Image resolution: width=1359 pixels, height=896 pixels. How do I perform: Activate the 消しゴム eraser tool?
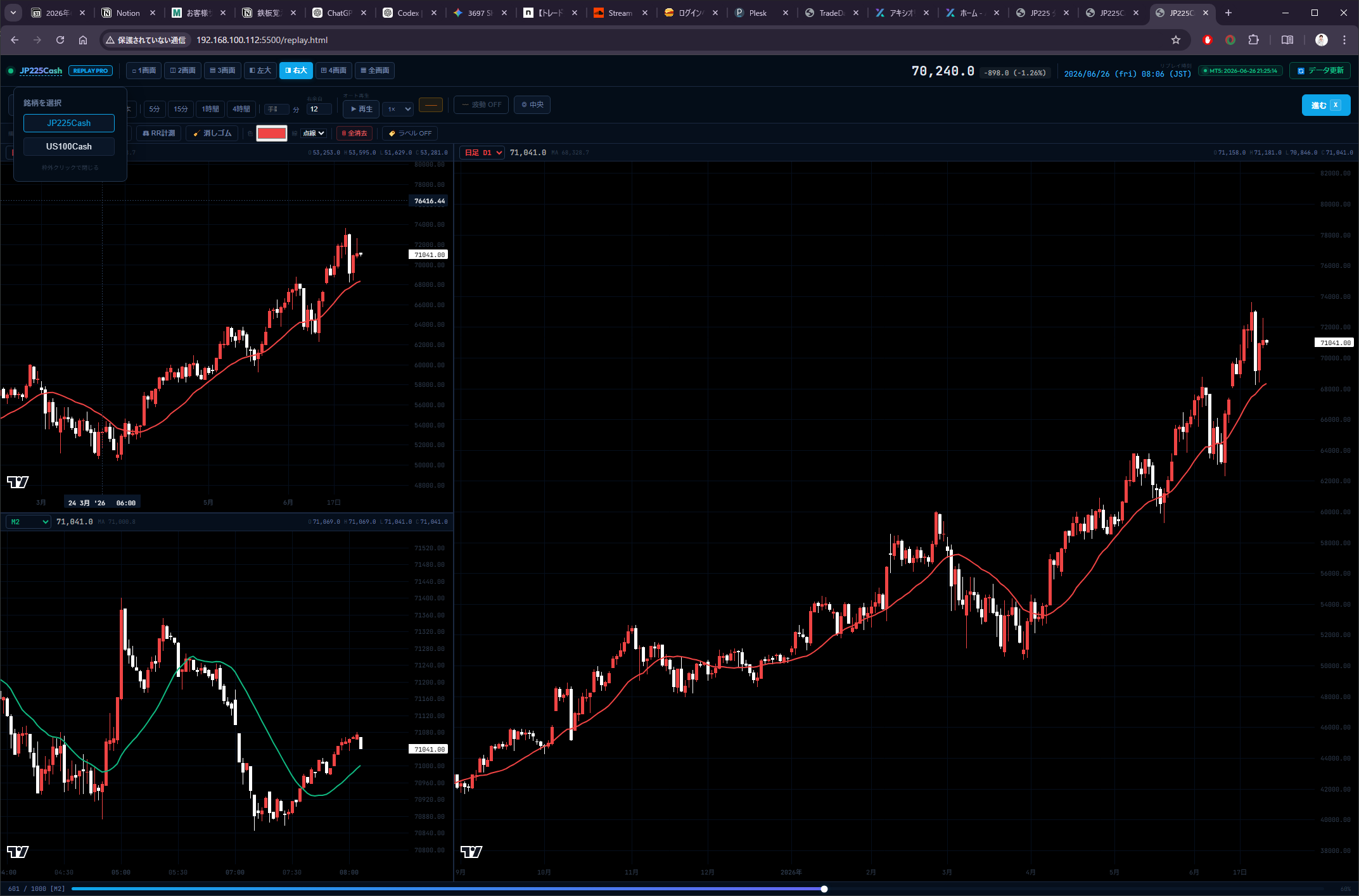point(212,133)
